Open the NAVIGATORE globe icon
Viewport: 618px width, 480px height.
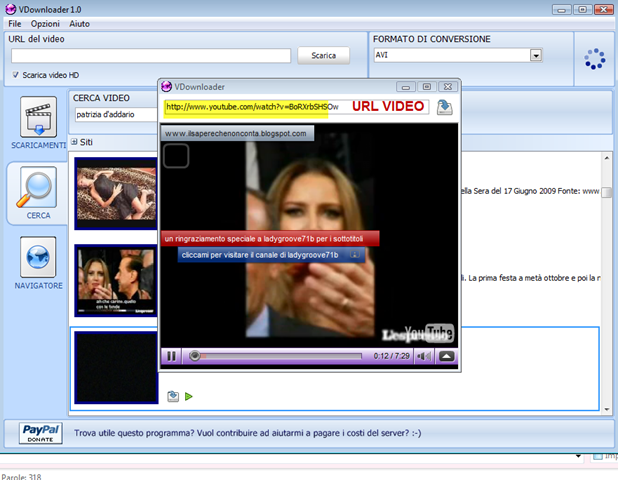pos(38,257)
